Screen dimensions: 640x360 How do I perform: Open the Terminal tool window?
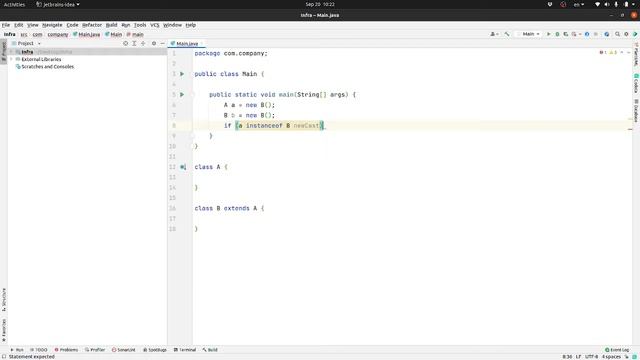(x=185, y=350)
